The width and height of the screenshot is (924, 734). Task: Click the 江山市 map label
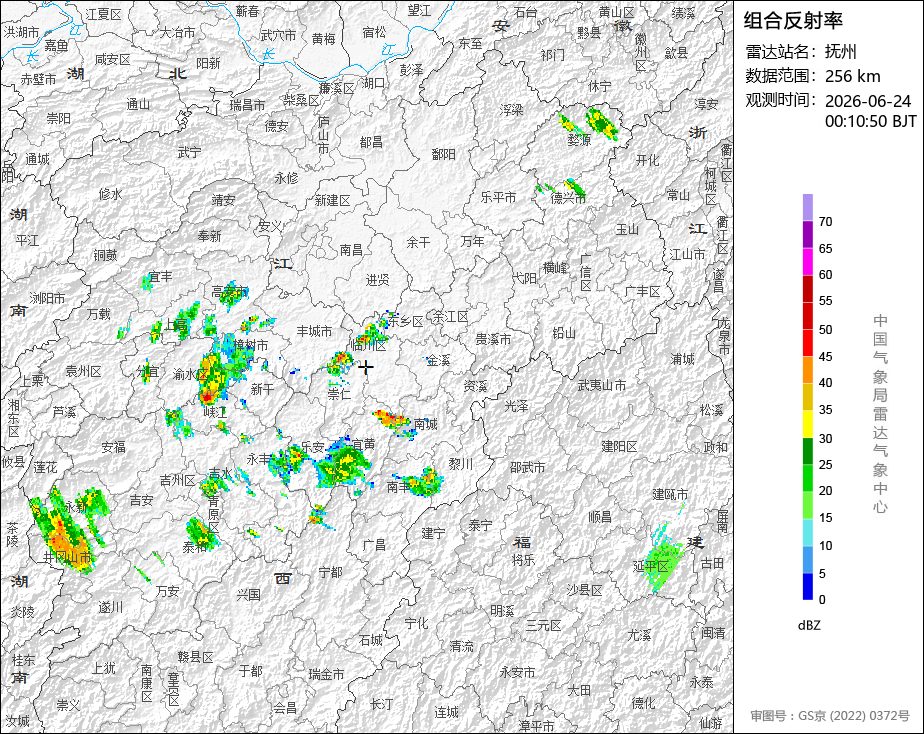click(x=687, y=254)
